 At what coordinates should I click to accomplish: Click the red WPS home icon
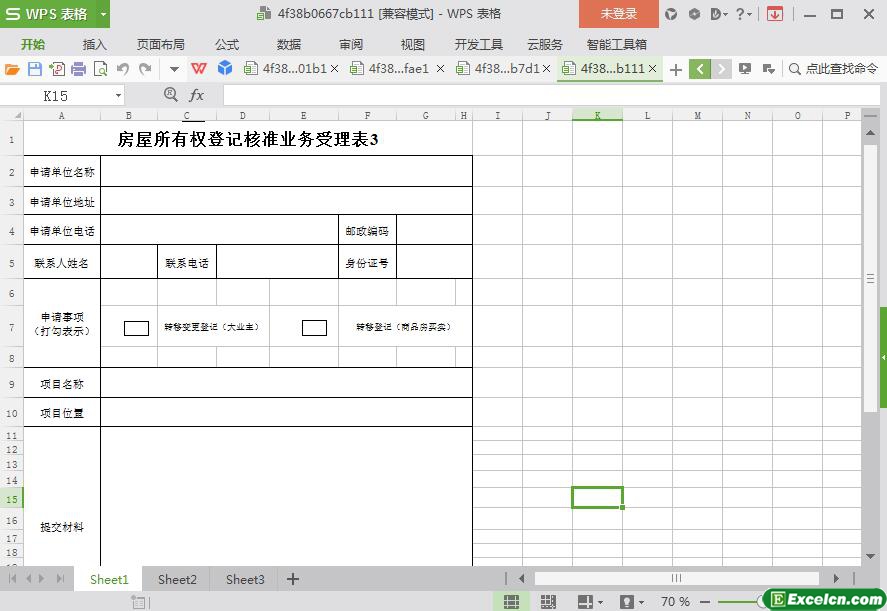pos(199,69)
